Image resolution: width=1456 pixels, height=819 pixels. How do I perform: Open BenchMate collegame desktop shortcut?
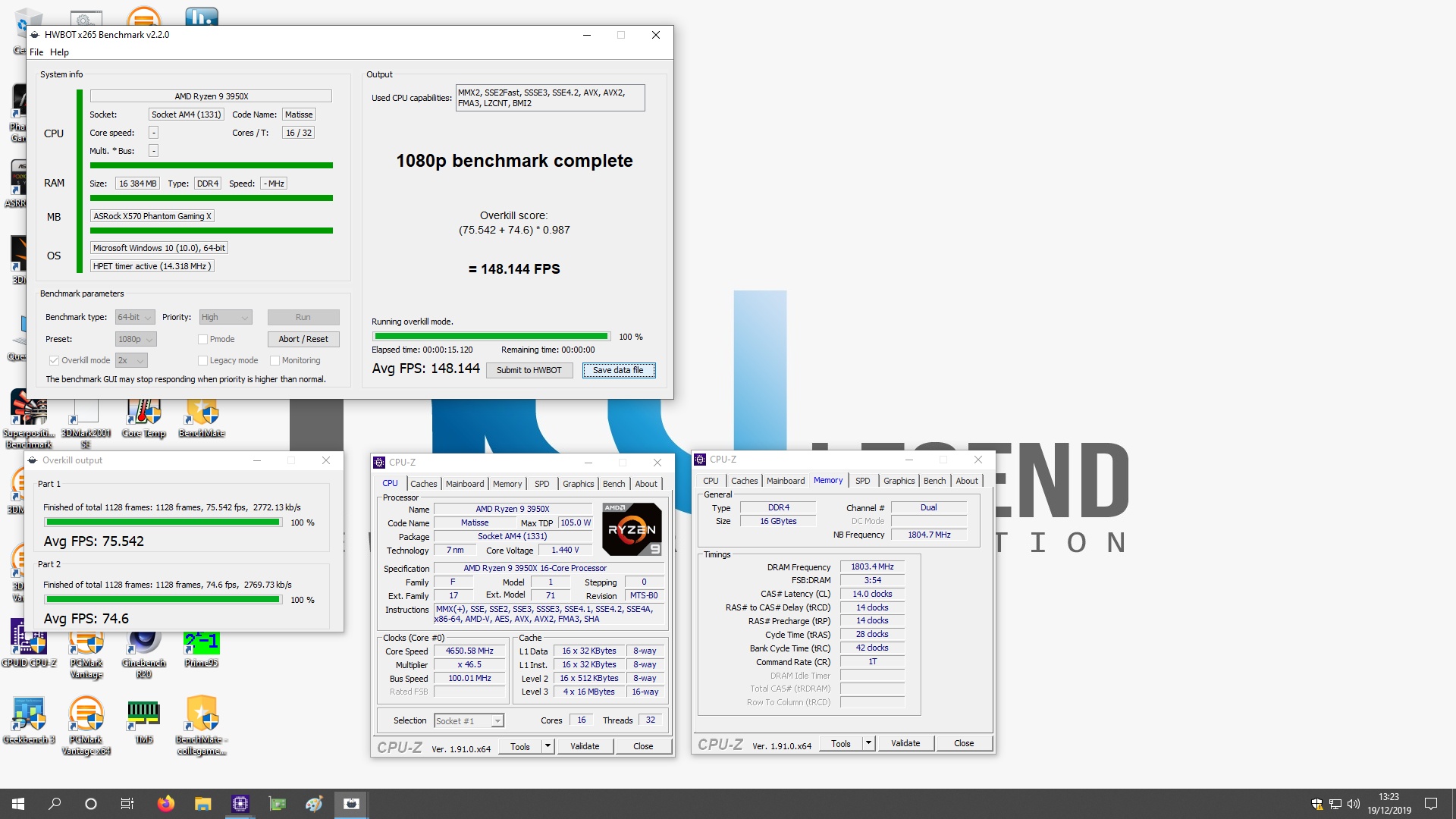point(202,726)
